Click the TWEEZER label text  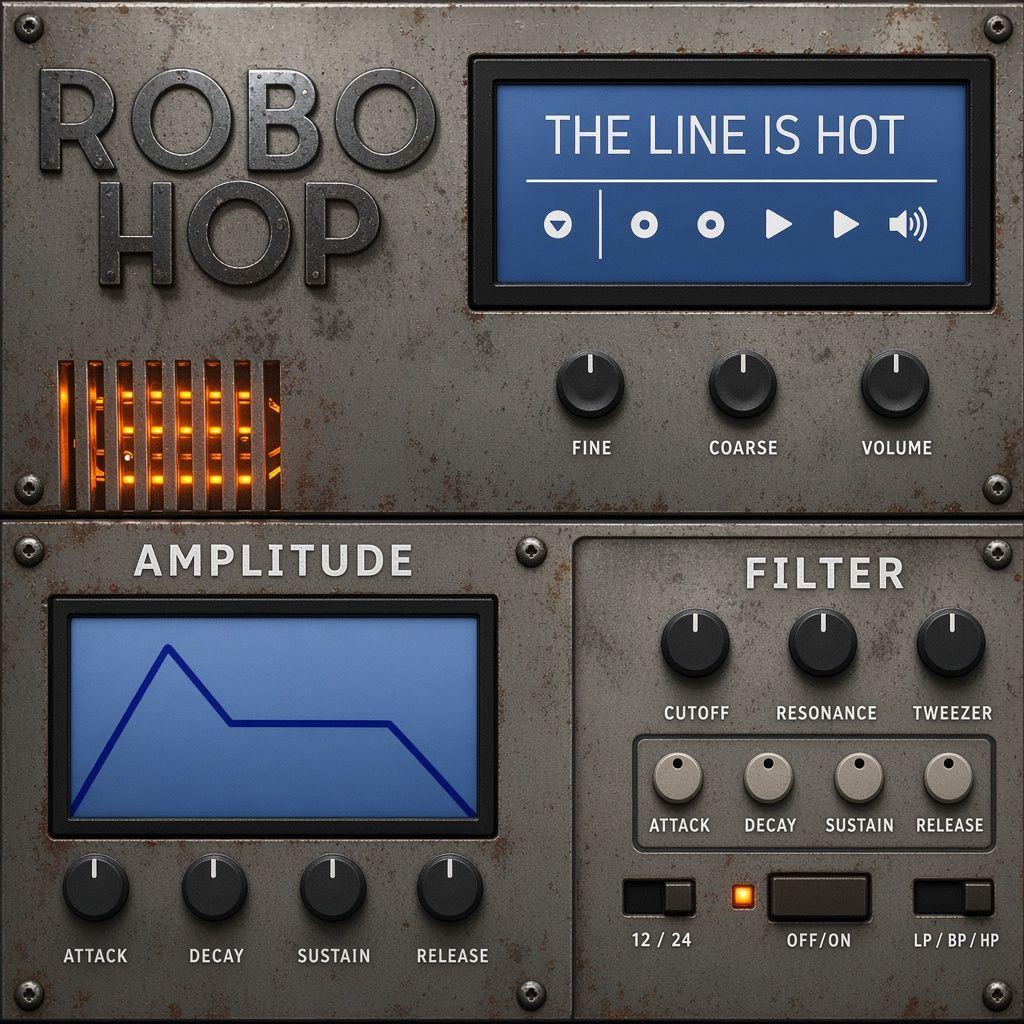pos(952,713)
